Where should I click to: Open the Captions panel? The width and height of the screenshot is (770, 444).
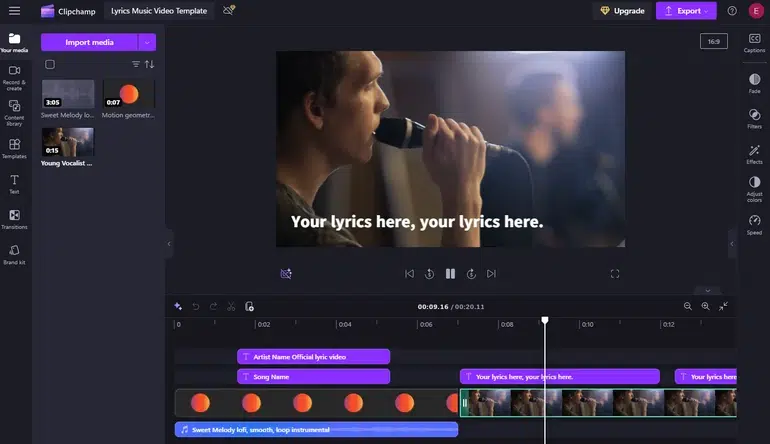pos(754,43)
